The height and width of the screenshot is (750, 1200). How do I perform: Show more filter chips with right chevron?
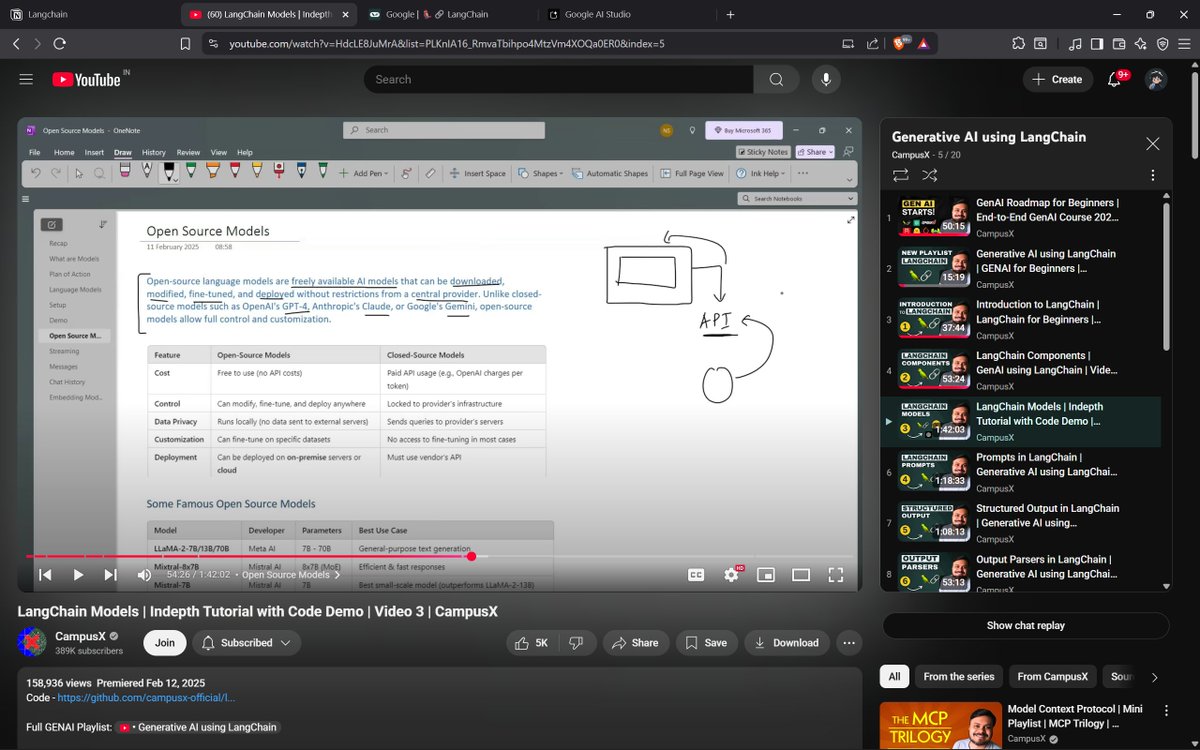[1155, 677]
